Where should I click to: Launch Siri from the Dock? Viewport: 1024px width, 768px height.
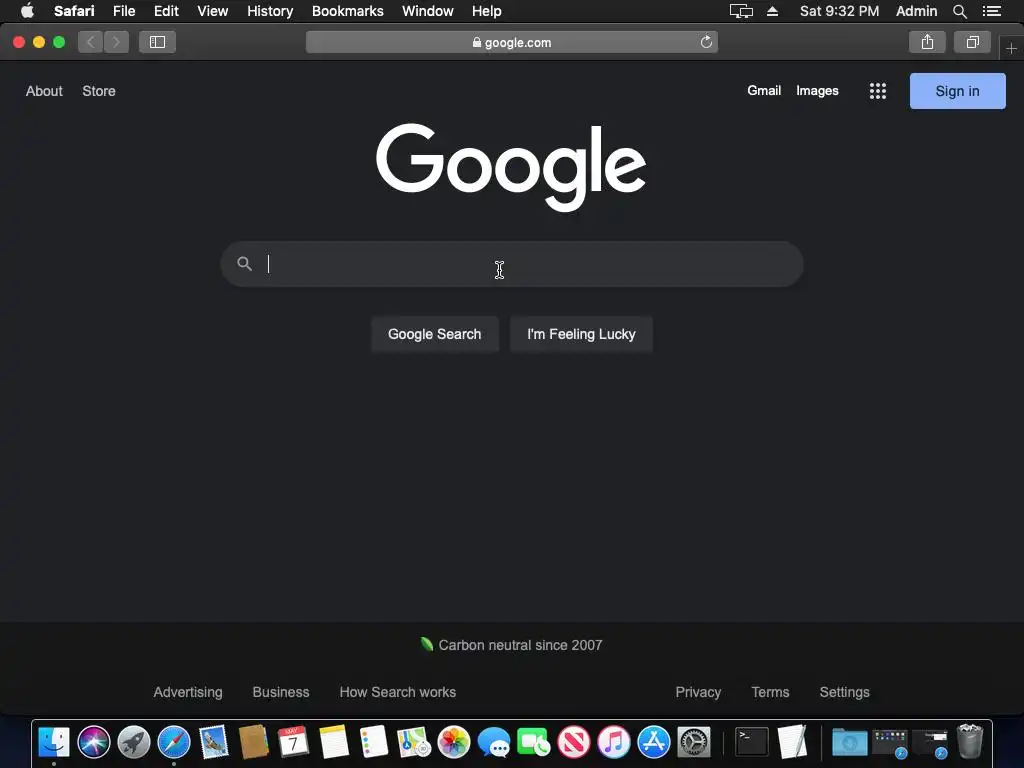click(94, 743)
